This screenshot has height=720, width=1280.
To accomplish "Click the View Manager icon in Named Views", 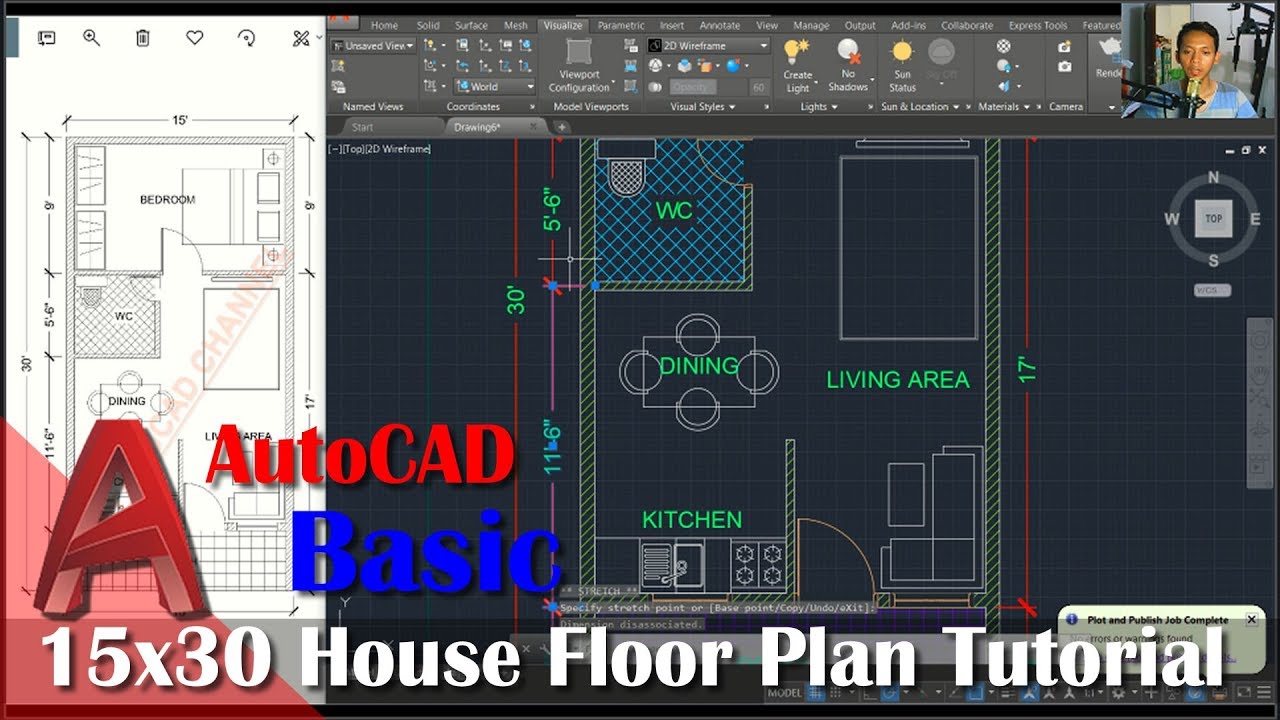I will (x=339, y=87).
